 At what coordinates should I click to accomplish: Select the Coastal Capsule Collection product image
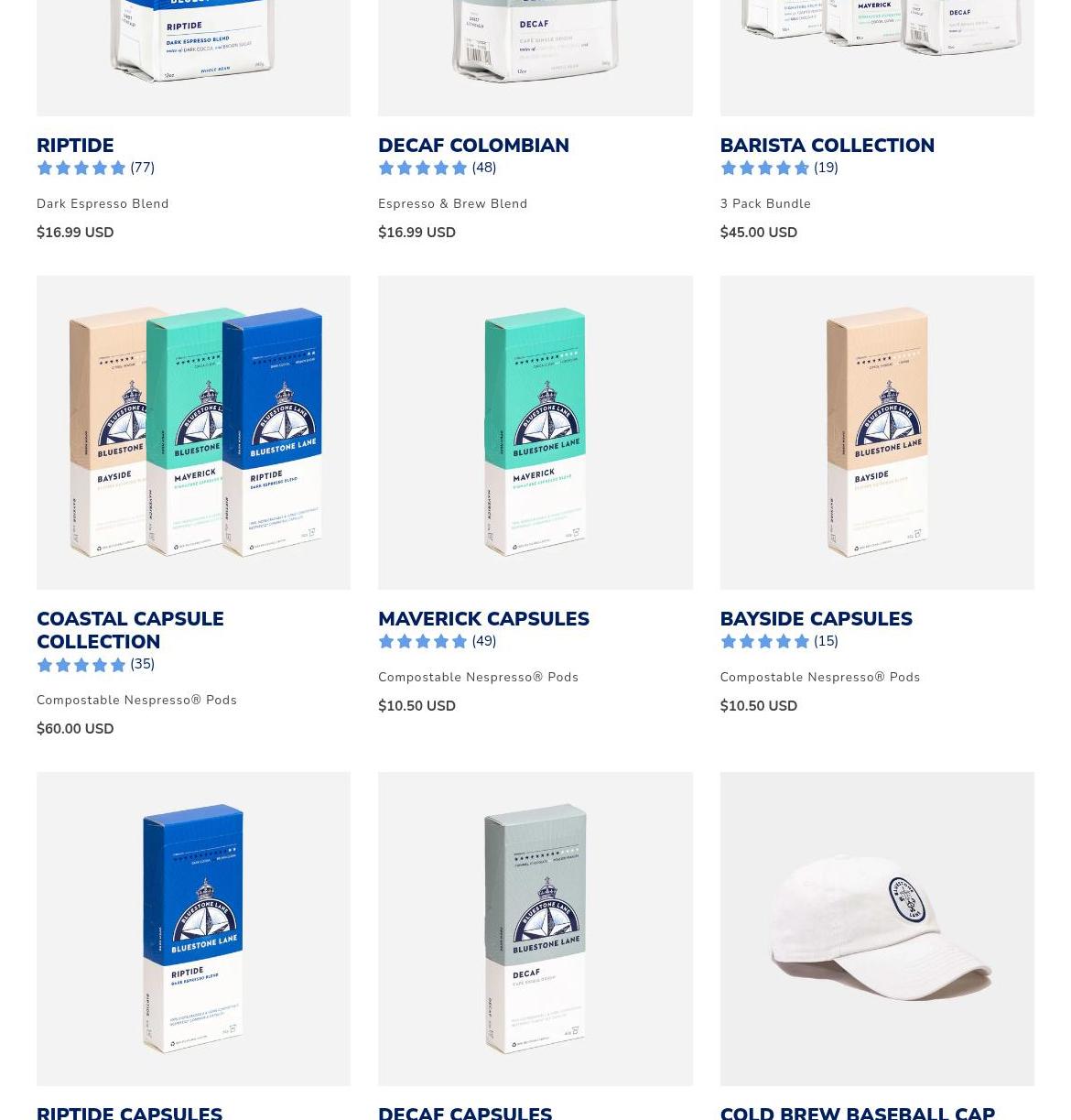[x=193, y=432]
